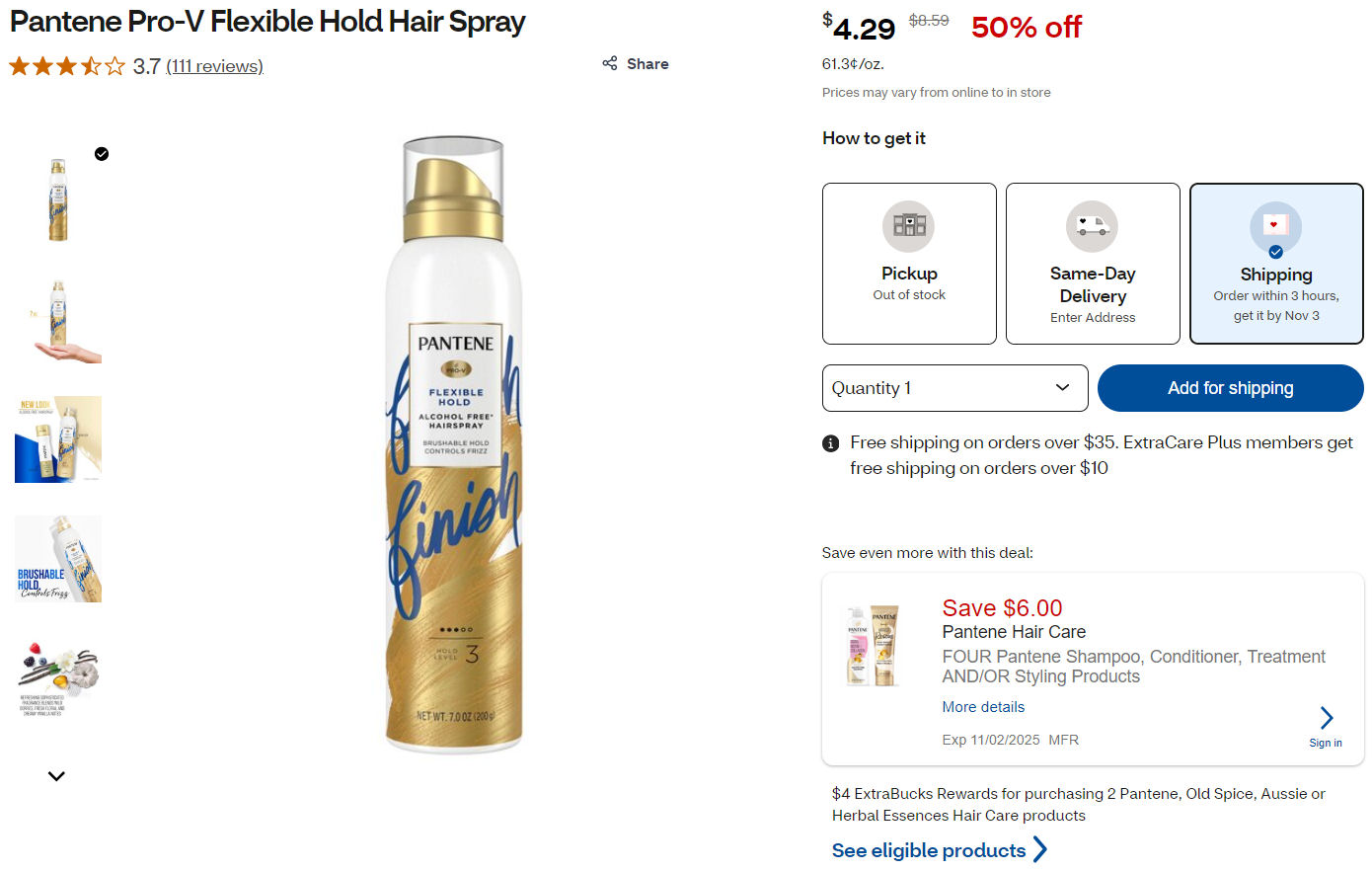Click Sign in on the deal card

[1325, 743]
